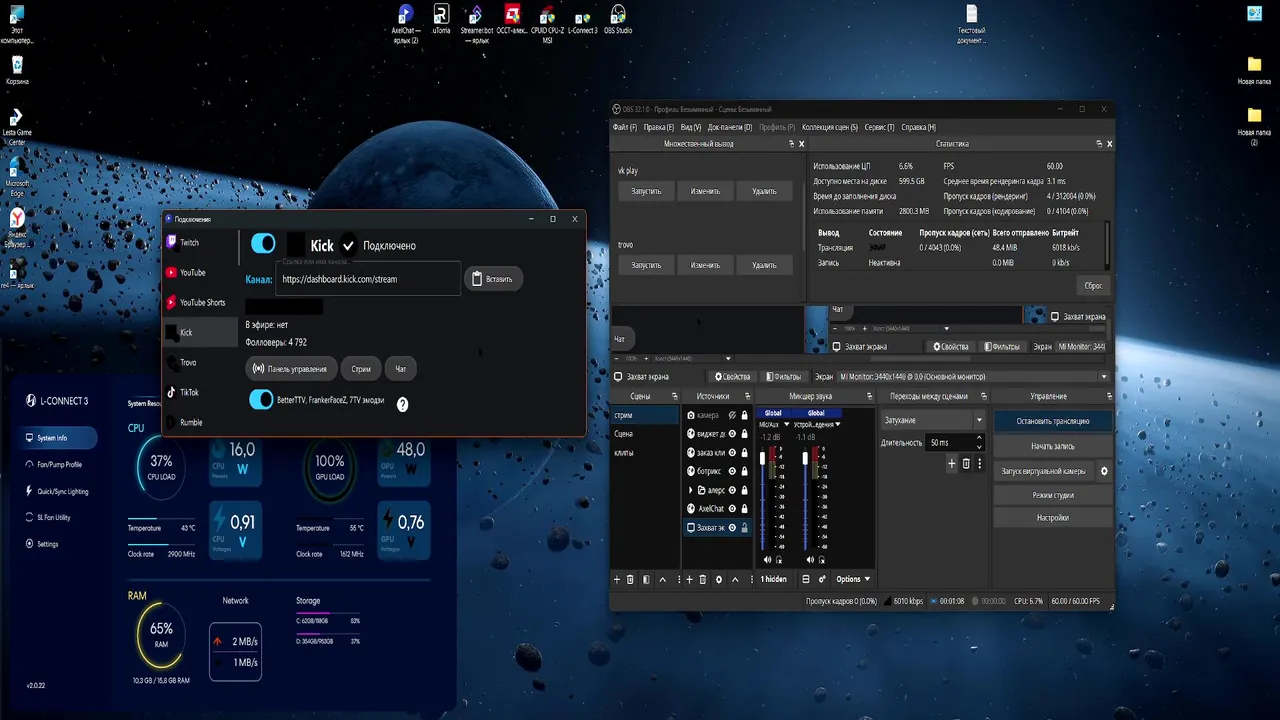Open mixer Options dropdown
1280x720 pixels.
pyautogui.click(x=853, y=579)
